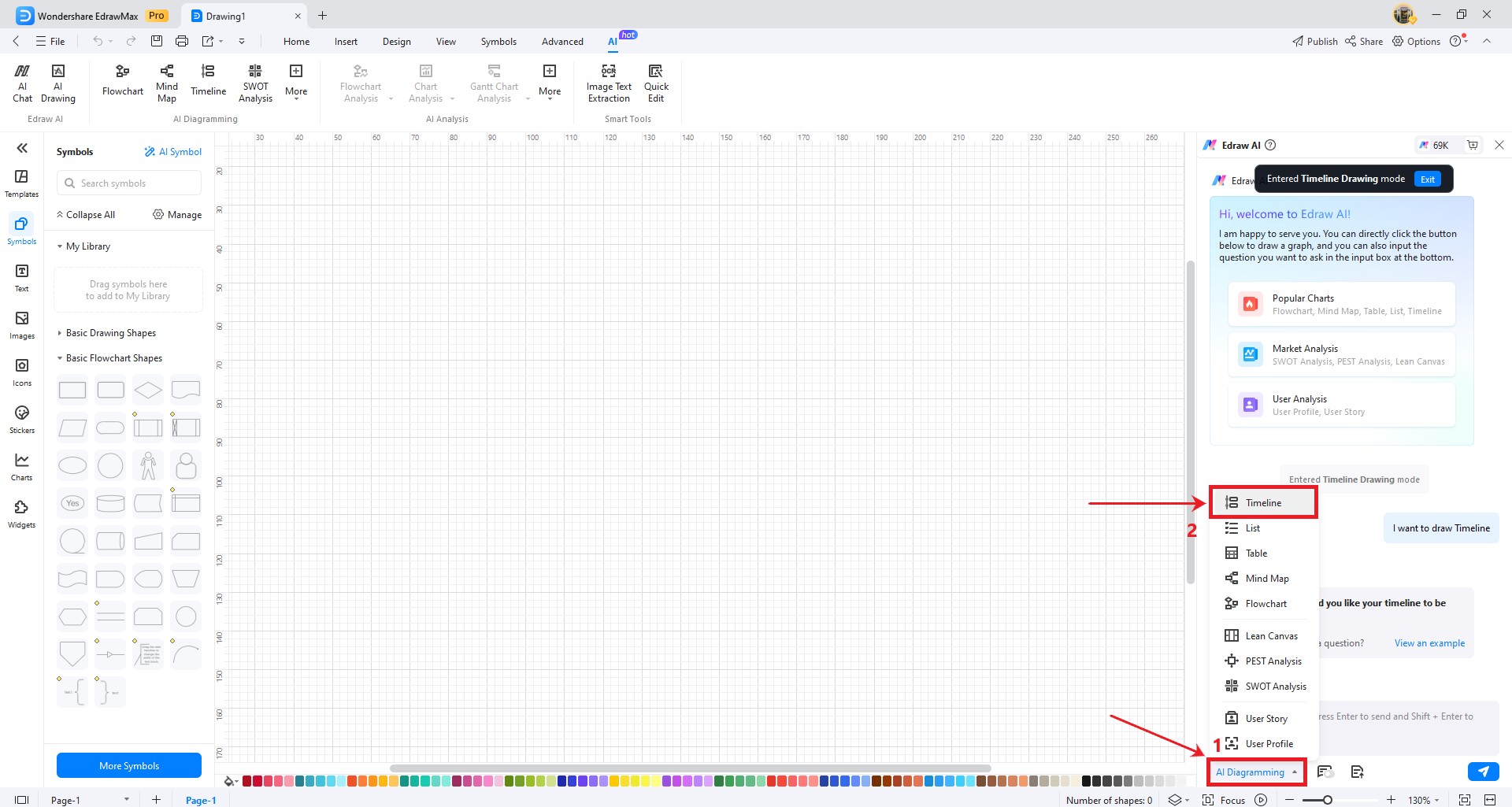Choose PEST Analysis in the diagram menu

pyautogui.click(x=1262, y=661)
